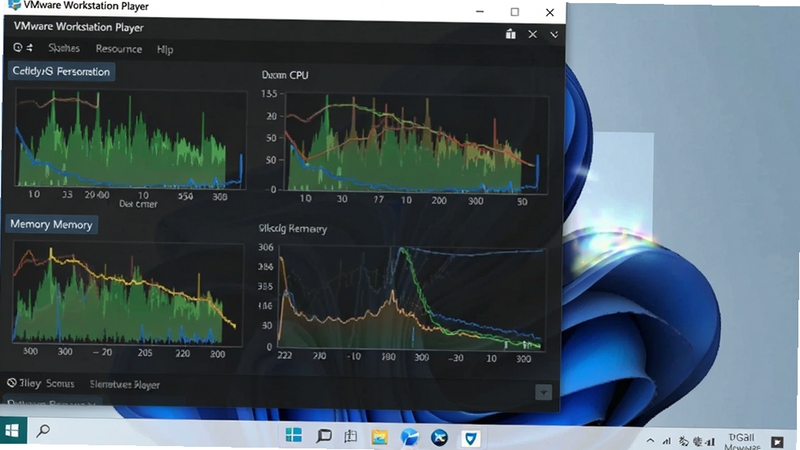
Task: Click inside the Slkcdg Remeıry graph area
Action: coord(412,298)
